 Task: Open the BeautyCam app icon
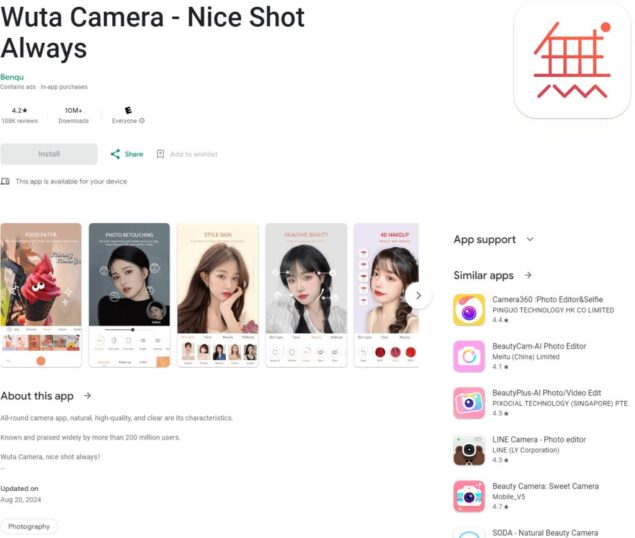469,357
